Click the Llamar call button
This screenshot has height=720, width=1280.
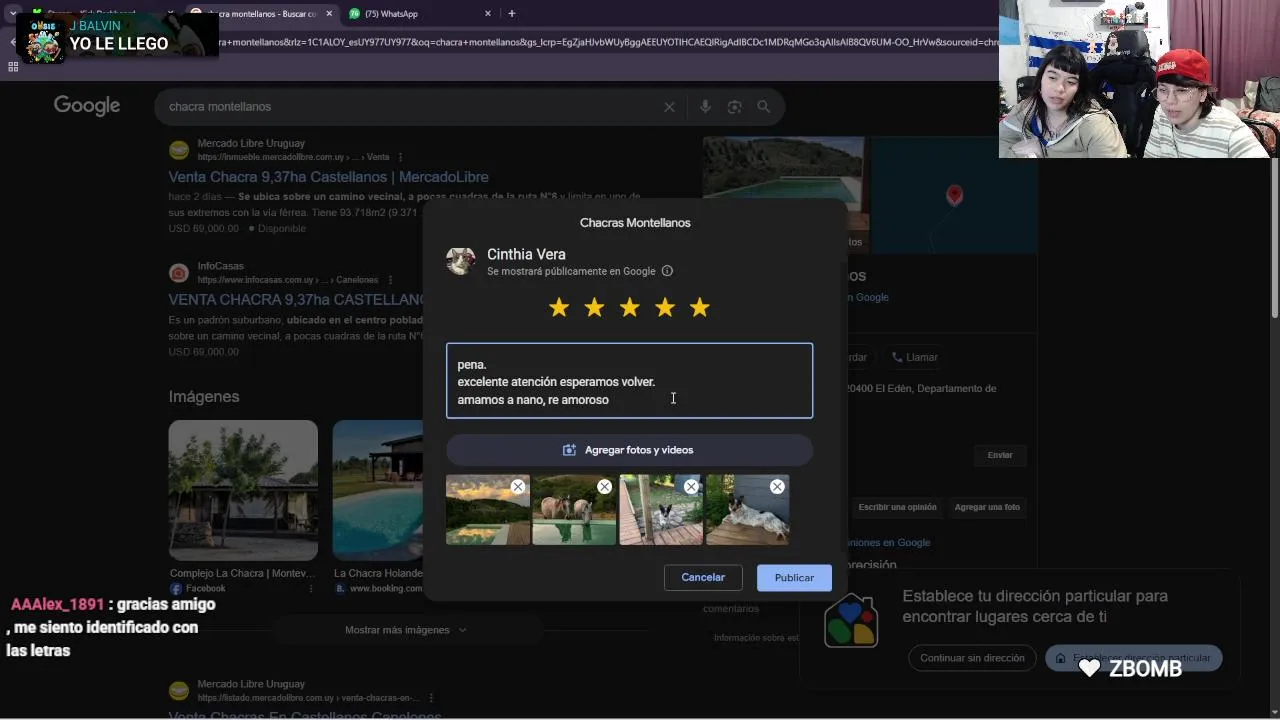[x=915, y=357]
